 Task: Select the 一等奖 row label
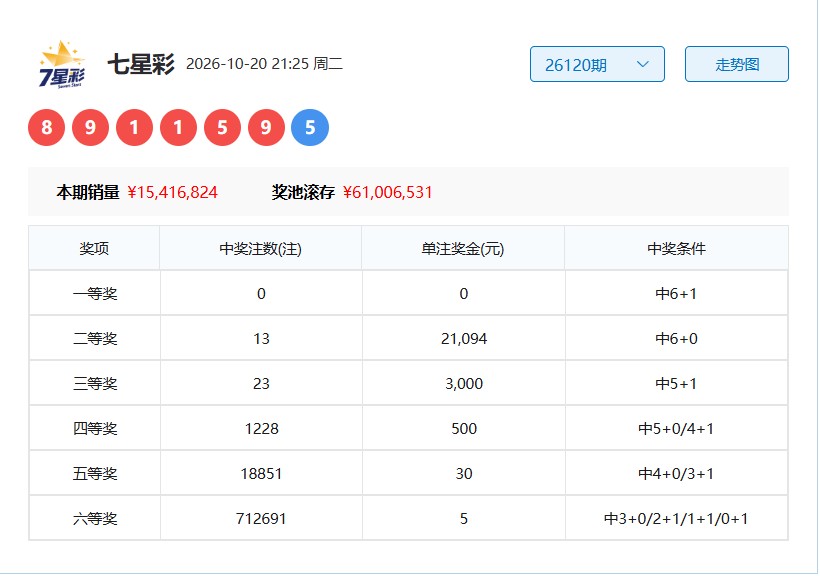[x=95, y=293]
